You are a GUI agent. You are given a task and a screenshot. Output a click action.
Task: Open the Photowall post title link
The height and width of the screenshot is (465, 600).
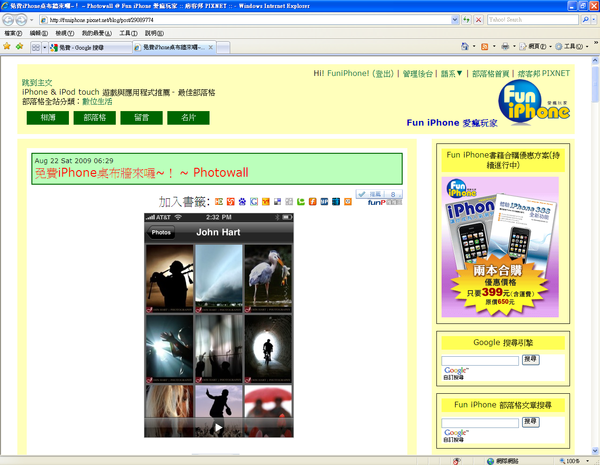tap(142, 173)
